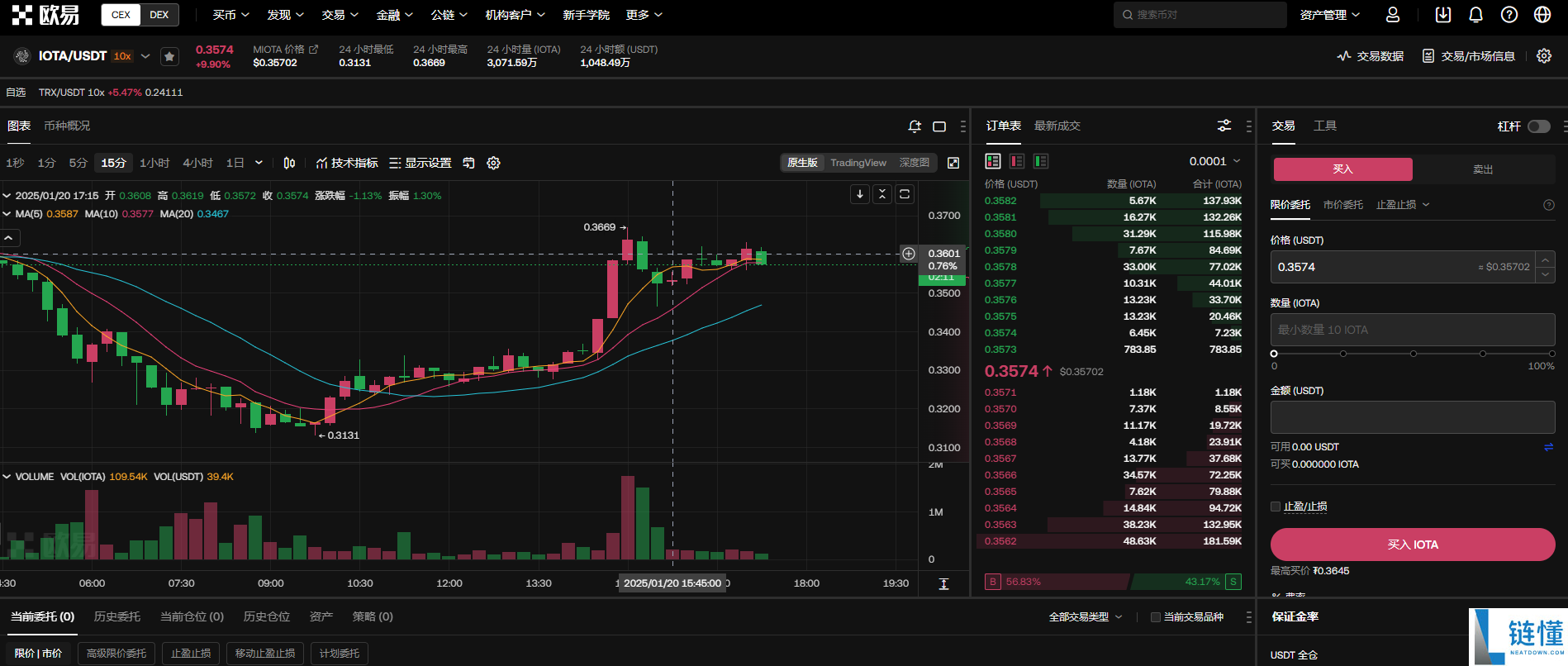Select TradingView chart version
1568x666 pixels.
click(x=858, y=163)
